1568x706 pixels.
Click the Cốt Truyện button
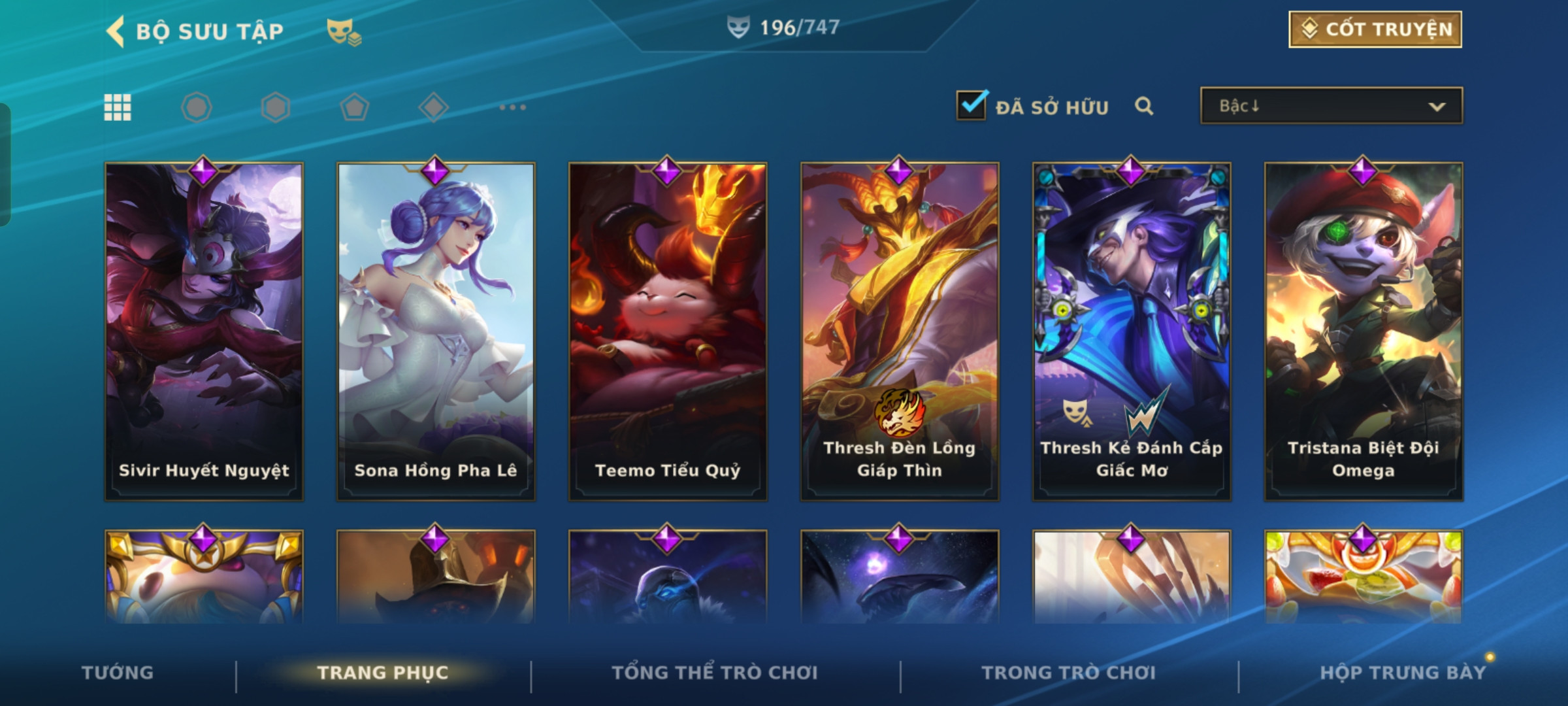point(1375,29)
